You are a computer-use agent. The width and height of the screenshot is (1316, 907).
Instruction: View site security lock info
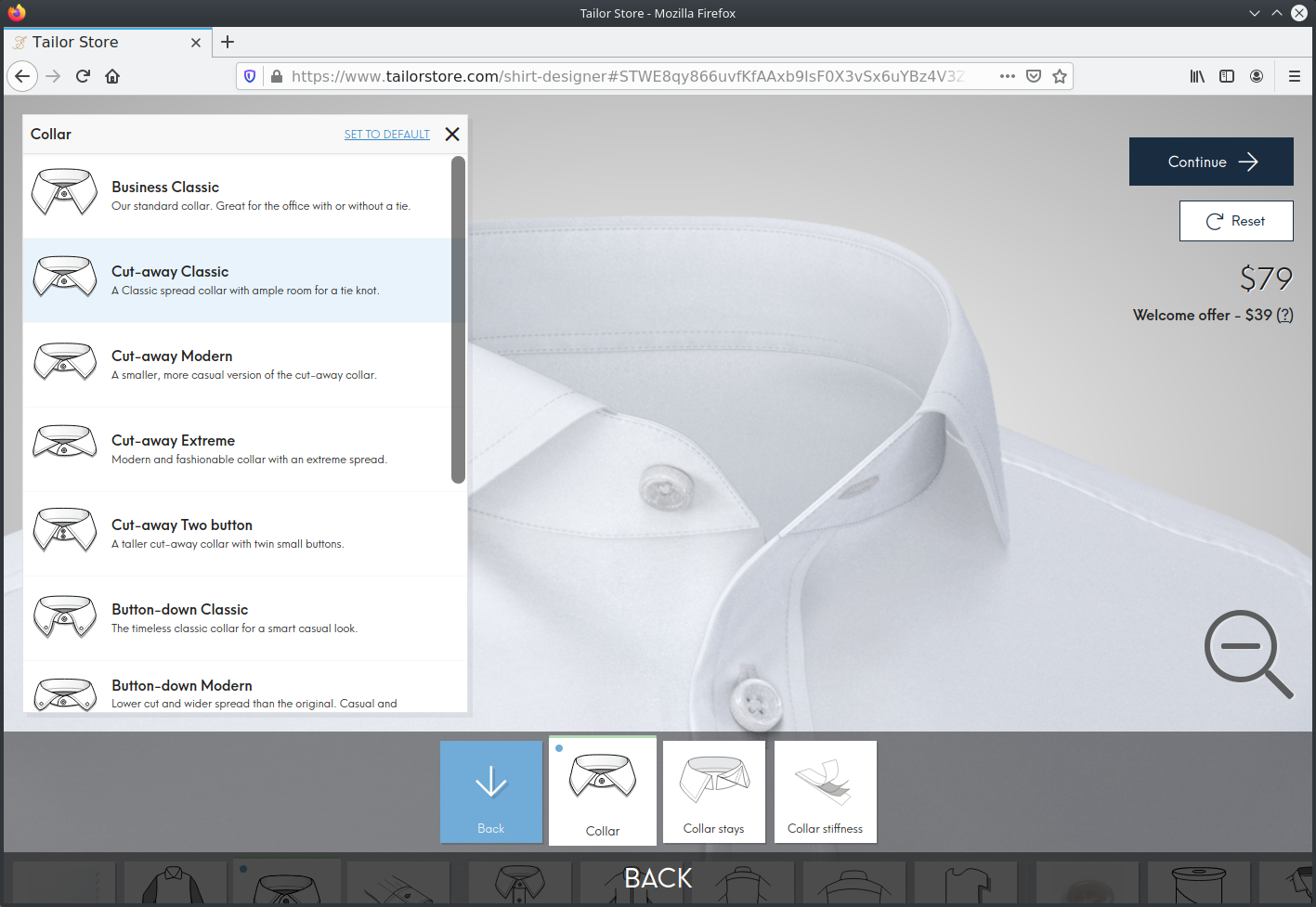click(276, 76)
